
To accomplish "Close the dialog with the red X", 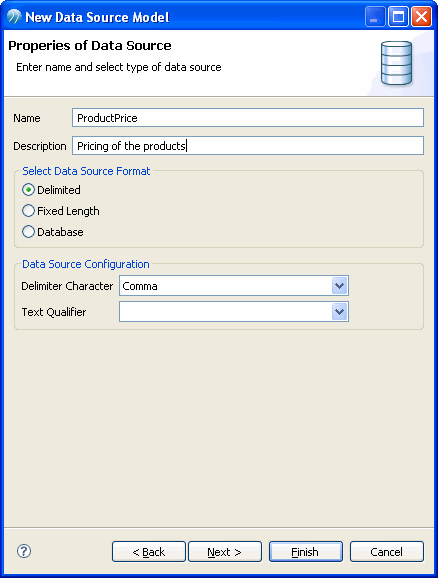I will point(421,17).
